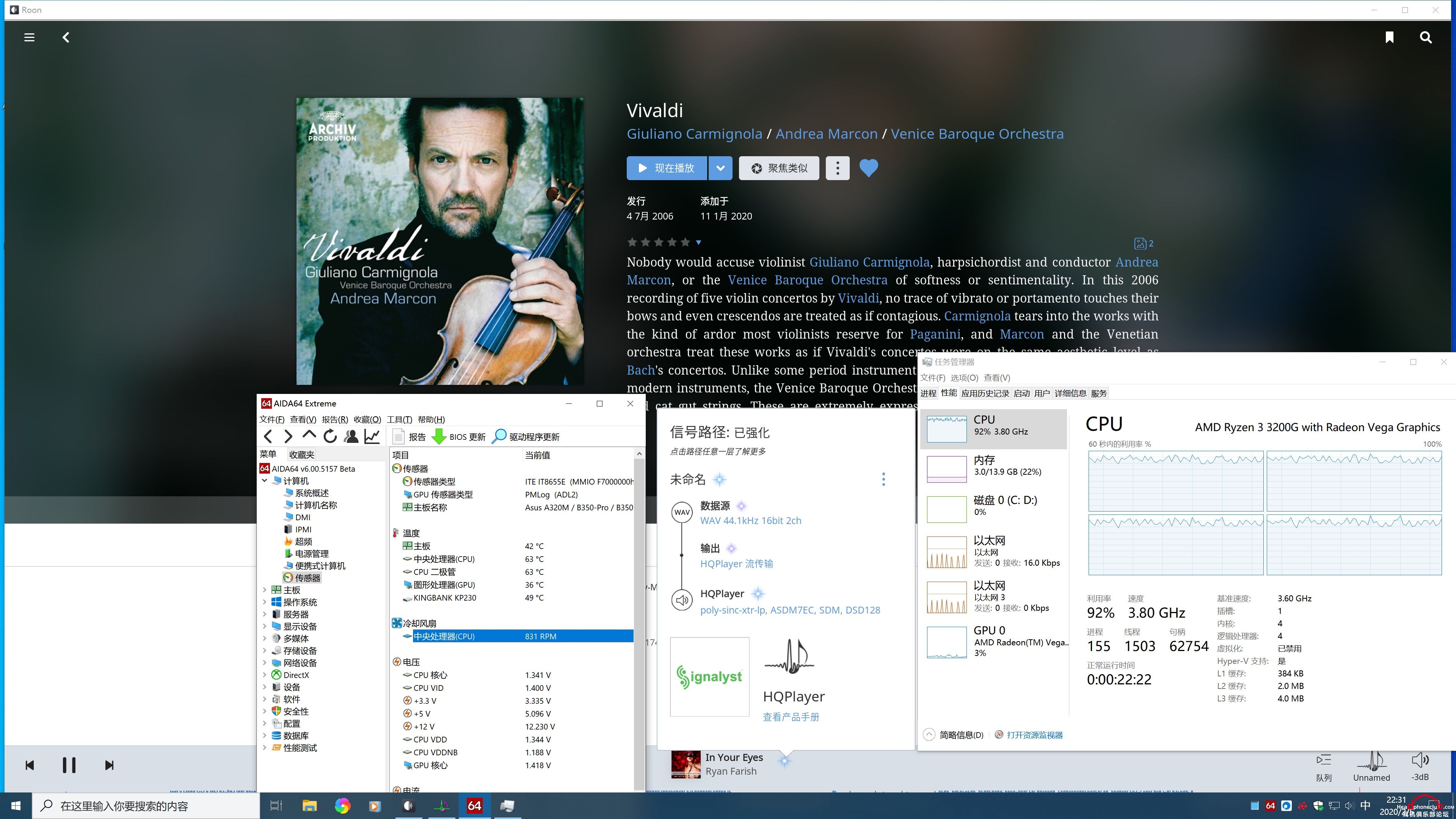Click In Your Eyes now-playing thumbnail

point(686,764)
